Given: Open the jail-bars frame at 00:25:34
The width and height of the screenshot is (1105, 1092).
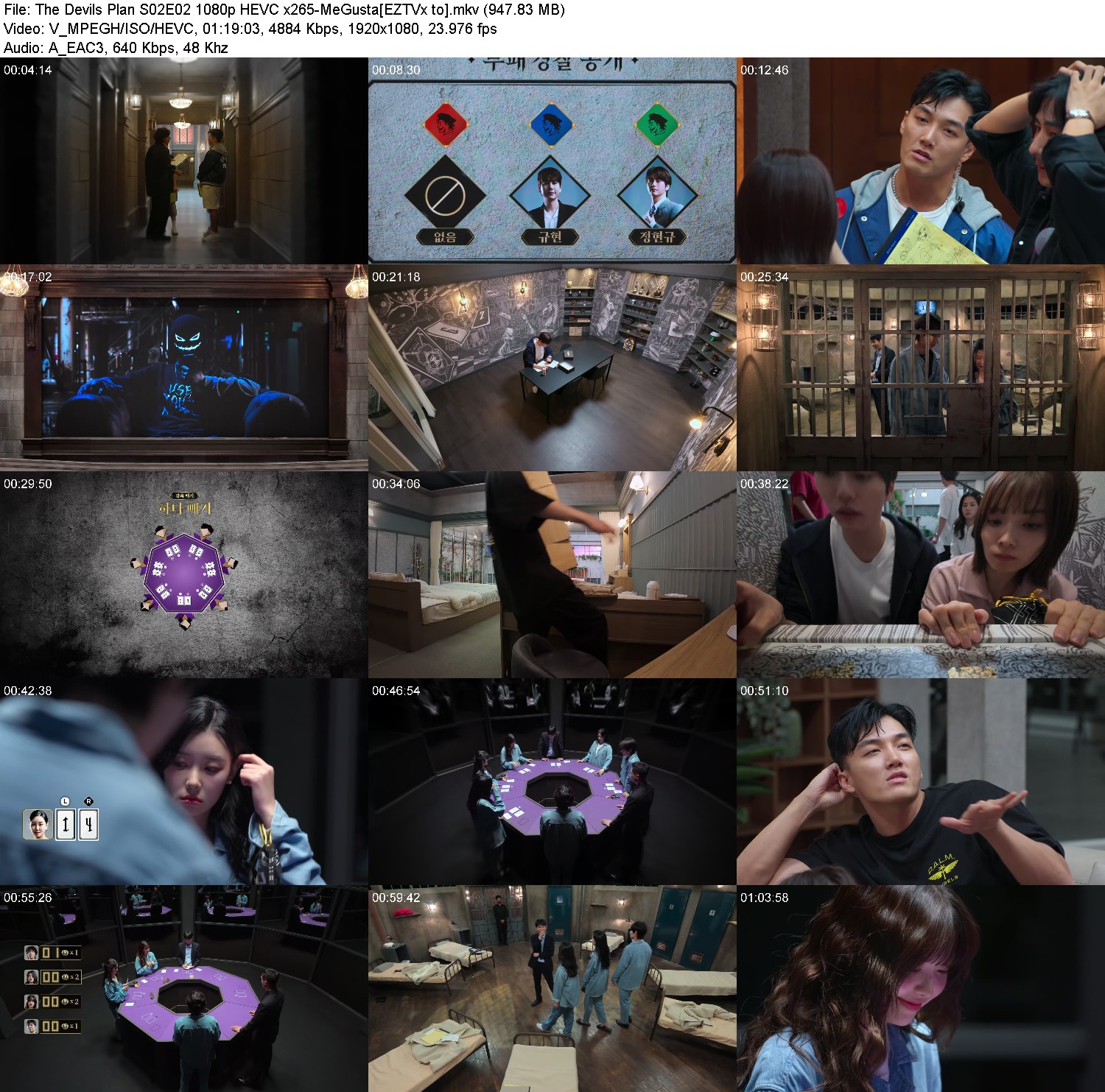Looking at the screenshot, I should (x=921, y=367).
